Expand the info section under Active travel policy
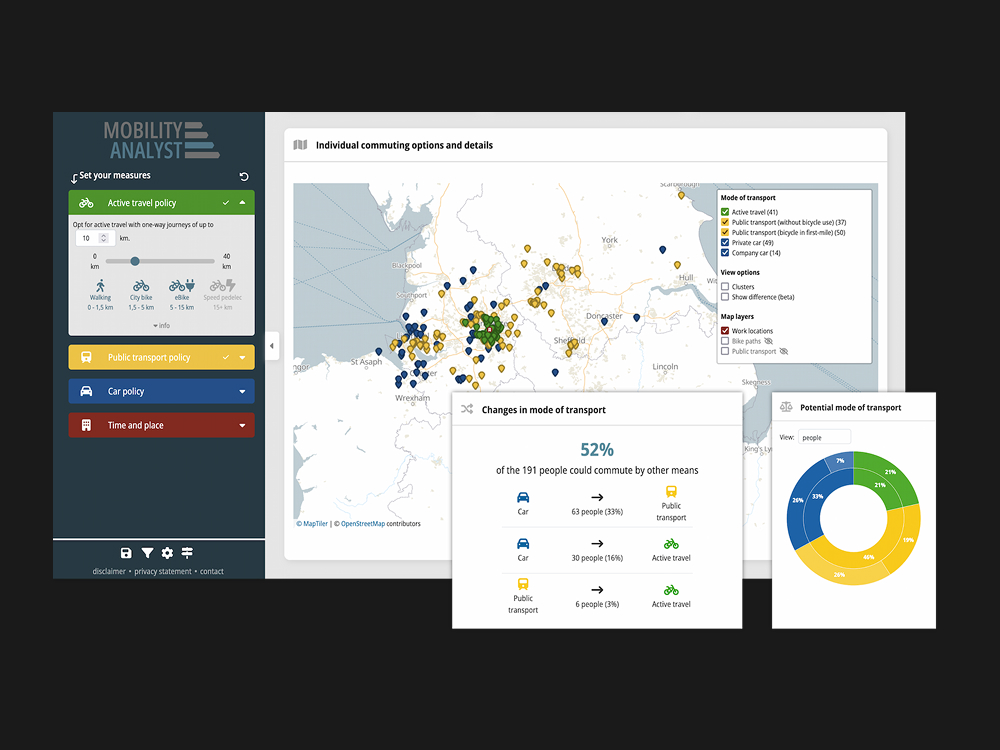The height and width of the screenshot is (750, 1000). 160,325
